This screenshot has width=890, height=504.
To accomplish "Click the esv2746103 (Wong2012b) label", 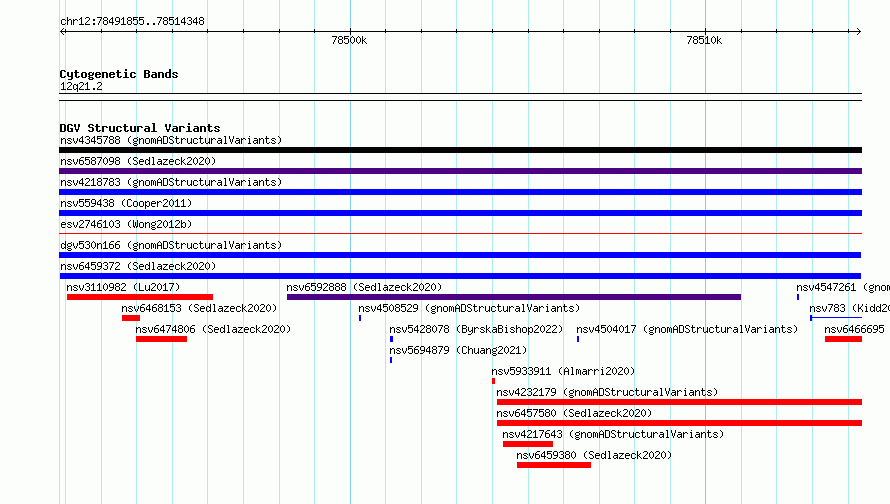I will (126, 224).
